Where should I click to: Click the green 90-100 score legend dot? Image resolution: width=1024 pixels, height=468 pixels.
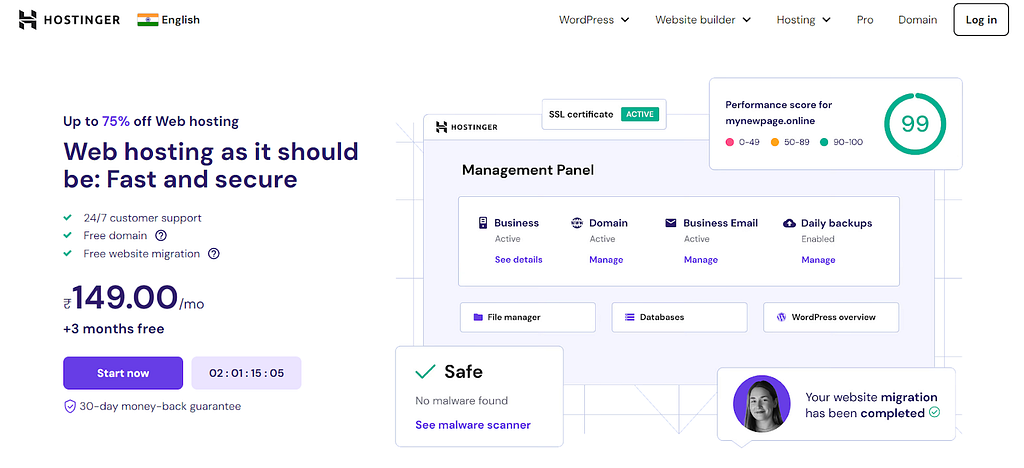[824, 142]
